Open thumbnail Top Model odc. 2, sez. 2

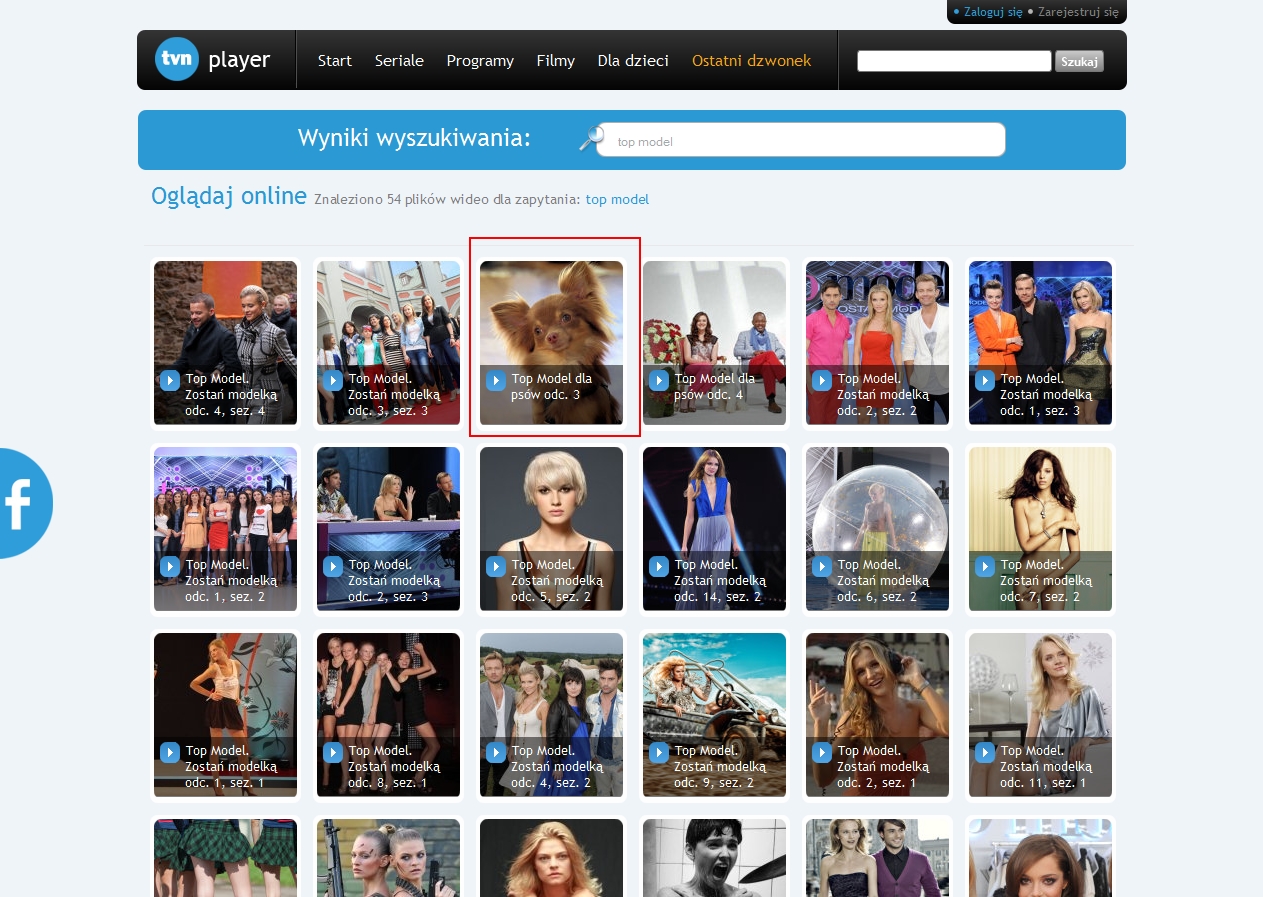click(x=877, y=342)
